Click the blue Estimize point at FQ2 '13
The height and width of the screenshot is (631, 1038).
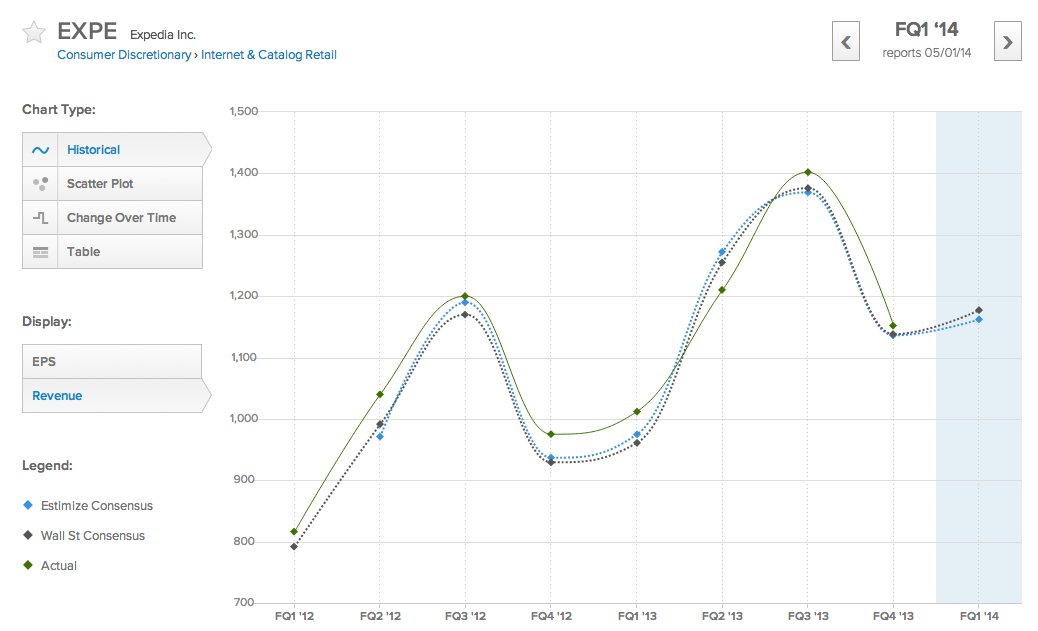[x=722, y=252]
